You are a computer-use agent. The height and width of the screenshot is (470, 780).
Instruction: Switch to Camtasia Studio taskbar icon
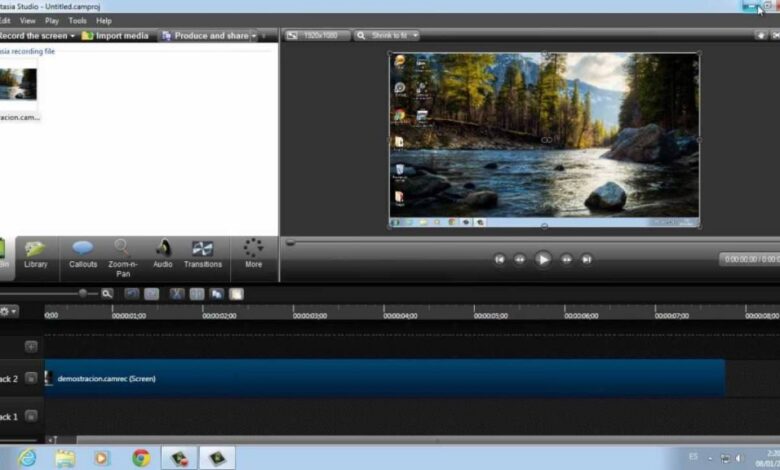coord(217,458)
